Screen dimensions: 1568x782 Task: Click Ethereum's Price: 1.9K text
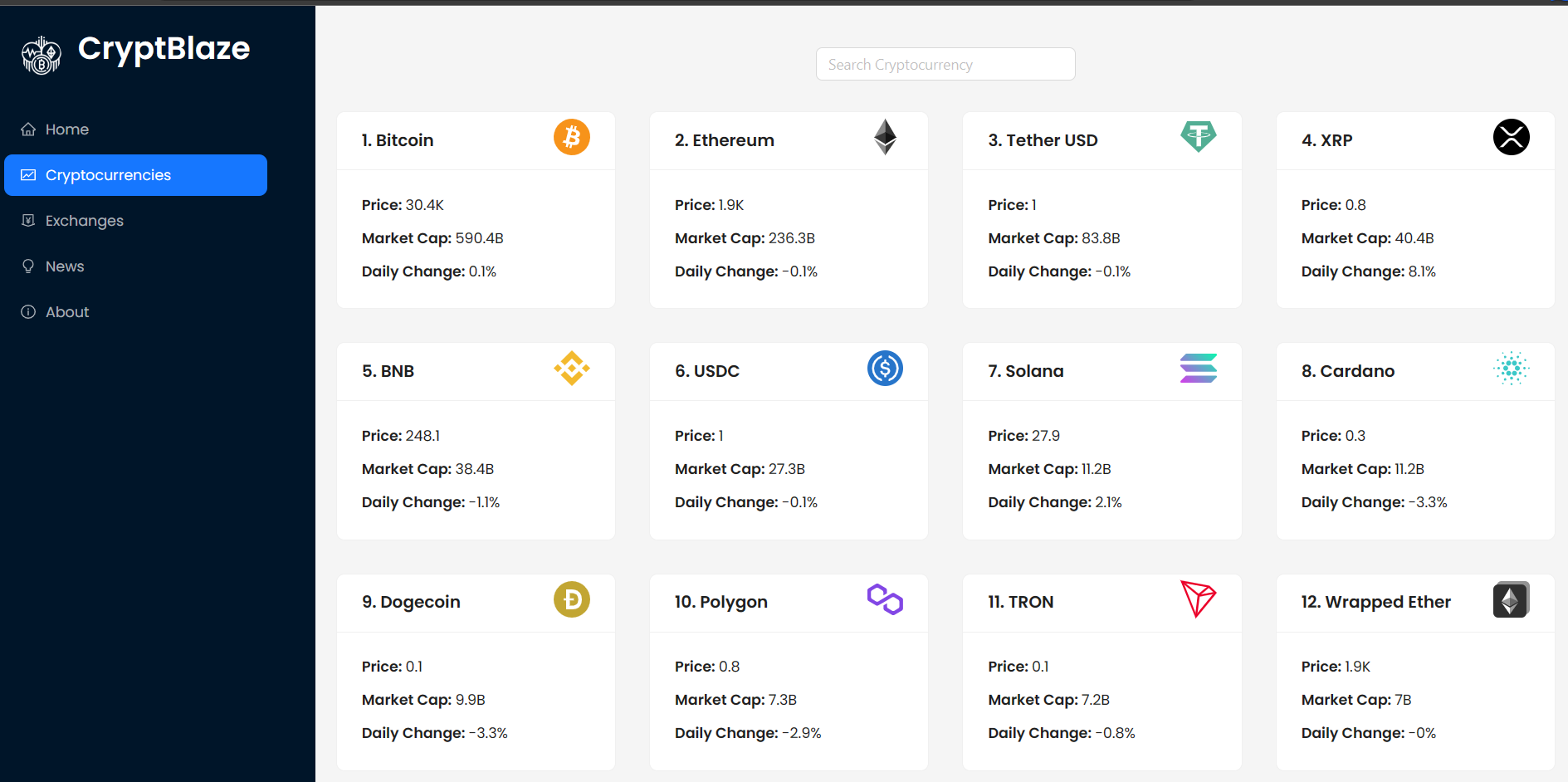tap(710, 205)
